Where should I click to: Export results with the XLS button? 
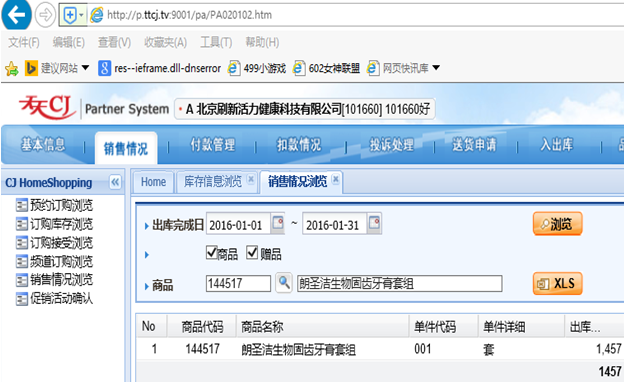(558, 283)
